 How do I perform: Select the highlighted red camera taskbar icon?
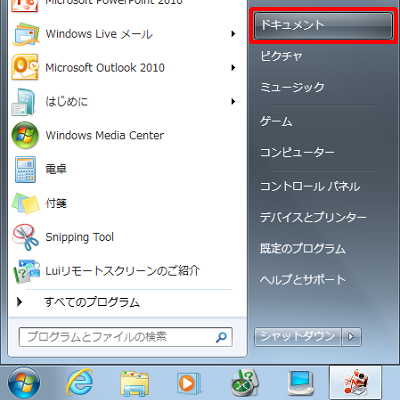pos(355,383)
